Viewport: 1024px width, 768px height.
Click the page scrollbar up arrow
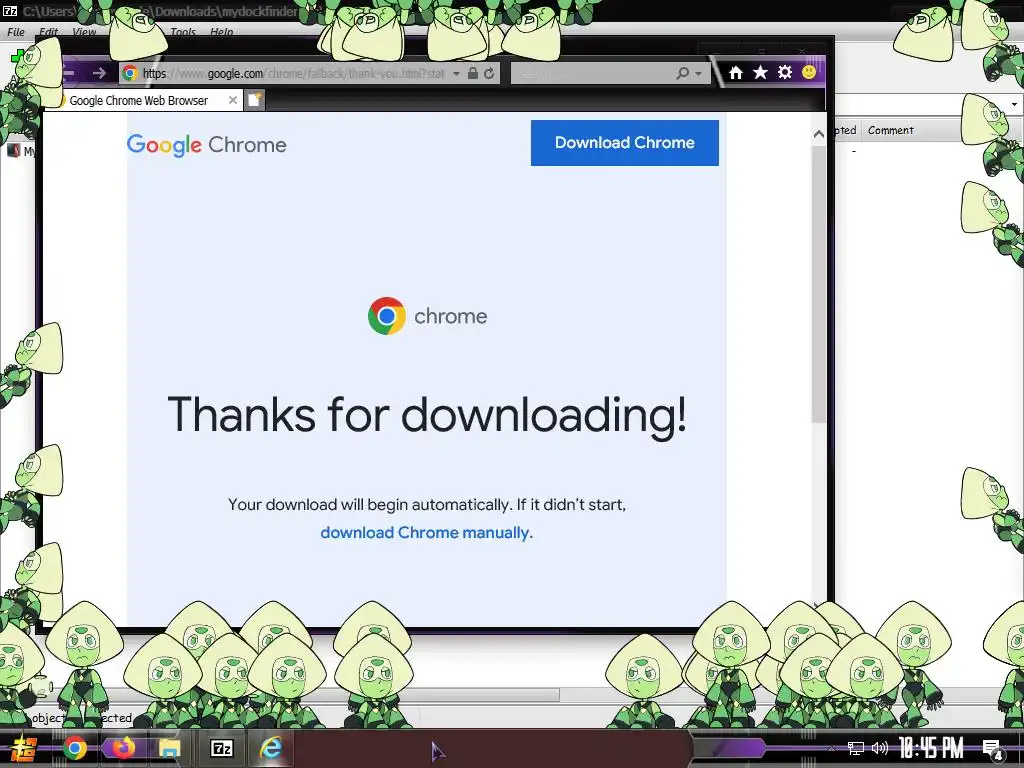(819, 134)
